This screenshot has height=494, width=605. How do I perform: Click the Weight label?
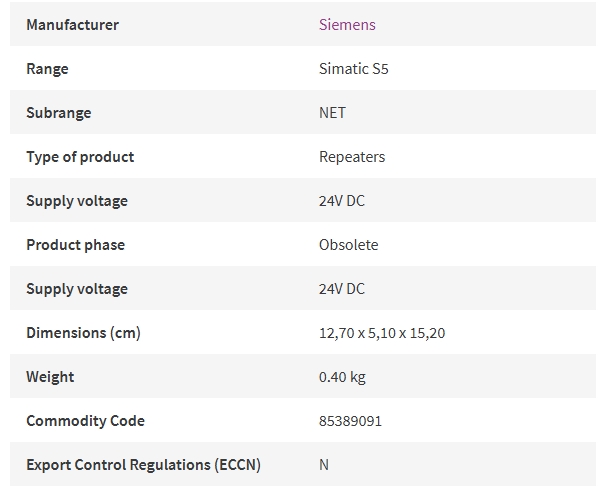pyautogui.click(x=50, y=377)
